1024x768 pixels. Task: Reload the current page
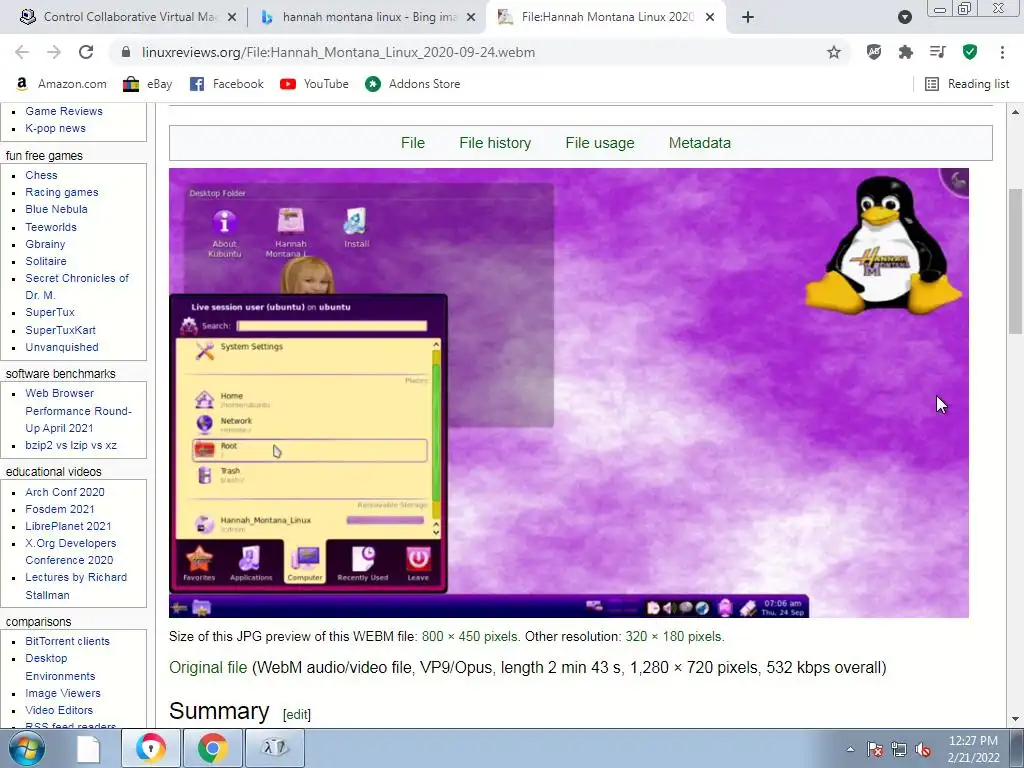[x=86, y=52]
